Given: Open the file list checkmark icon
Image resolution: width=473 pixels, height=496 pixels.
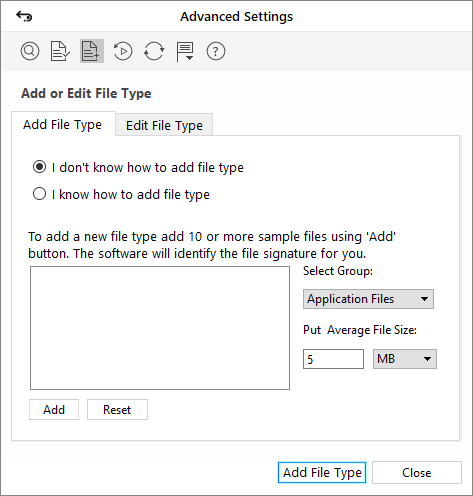Looking at the screenshot, I should [60, 51].
